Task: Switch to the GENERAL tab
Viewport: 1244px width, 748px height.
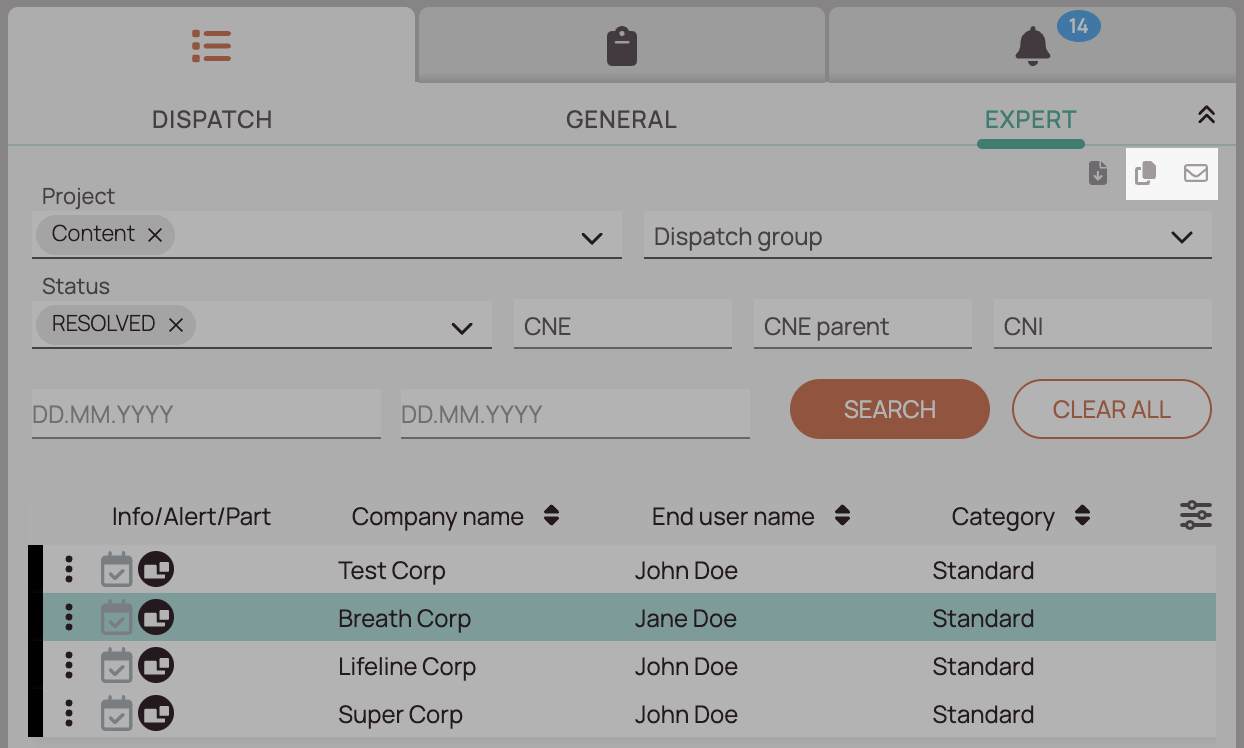Action: (x=621, y=119)
